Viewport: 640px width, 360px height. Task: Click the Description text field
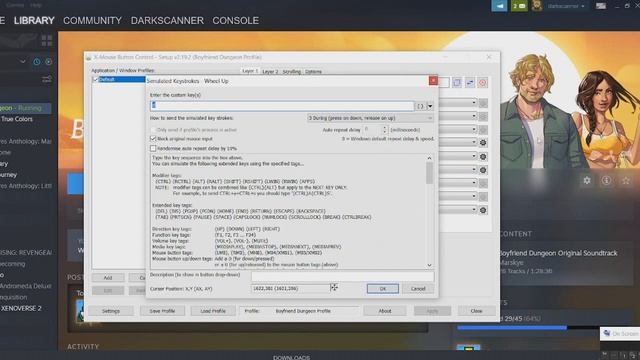click(342, 276)
